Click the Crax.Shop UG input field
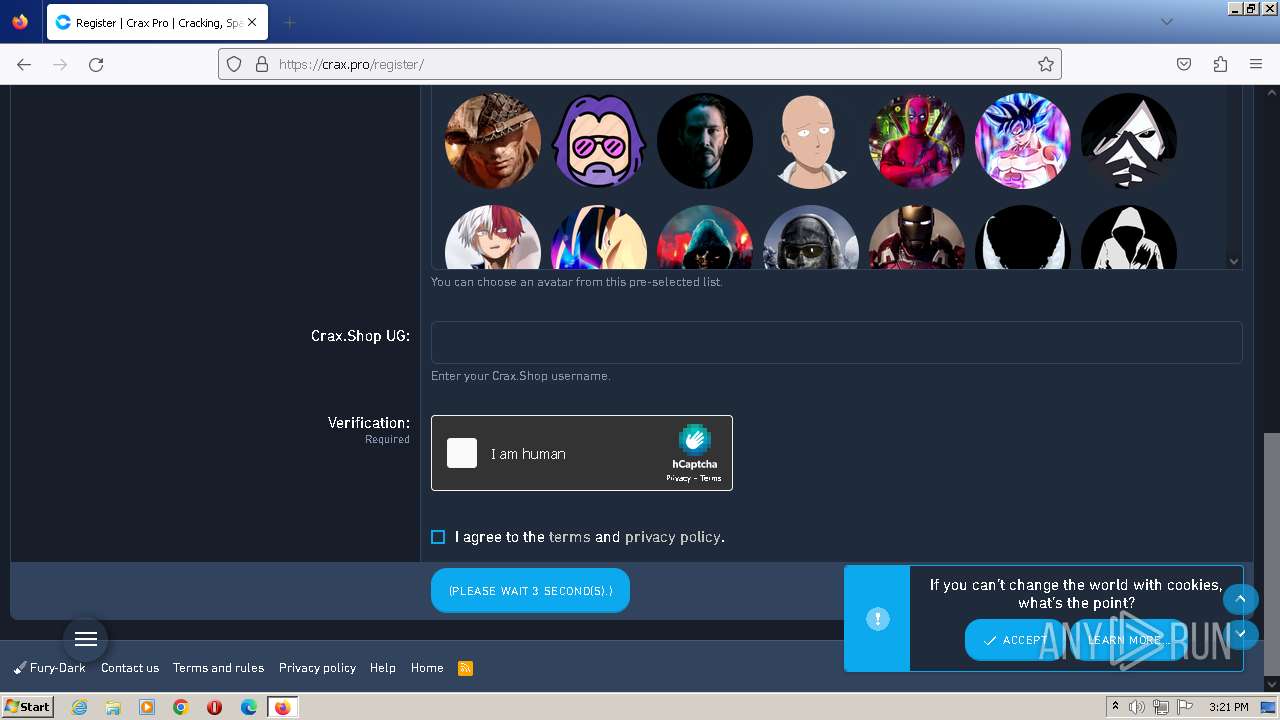1280x720 pixels. pos(836,342)
